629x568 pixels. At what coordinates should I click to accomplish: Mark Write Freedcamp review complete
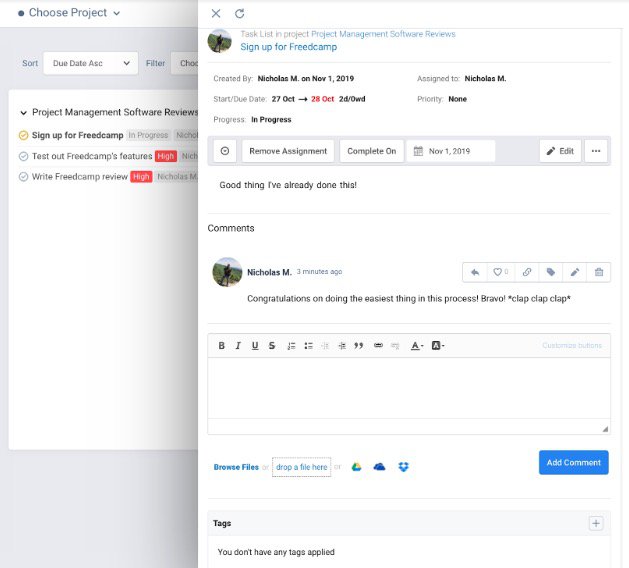(x=24, y=176)
